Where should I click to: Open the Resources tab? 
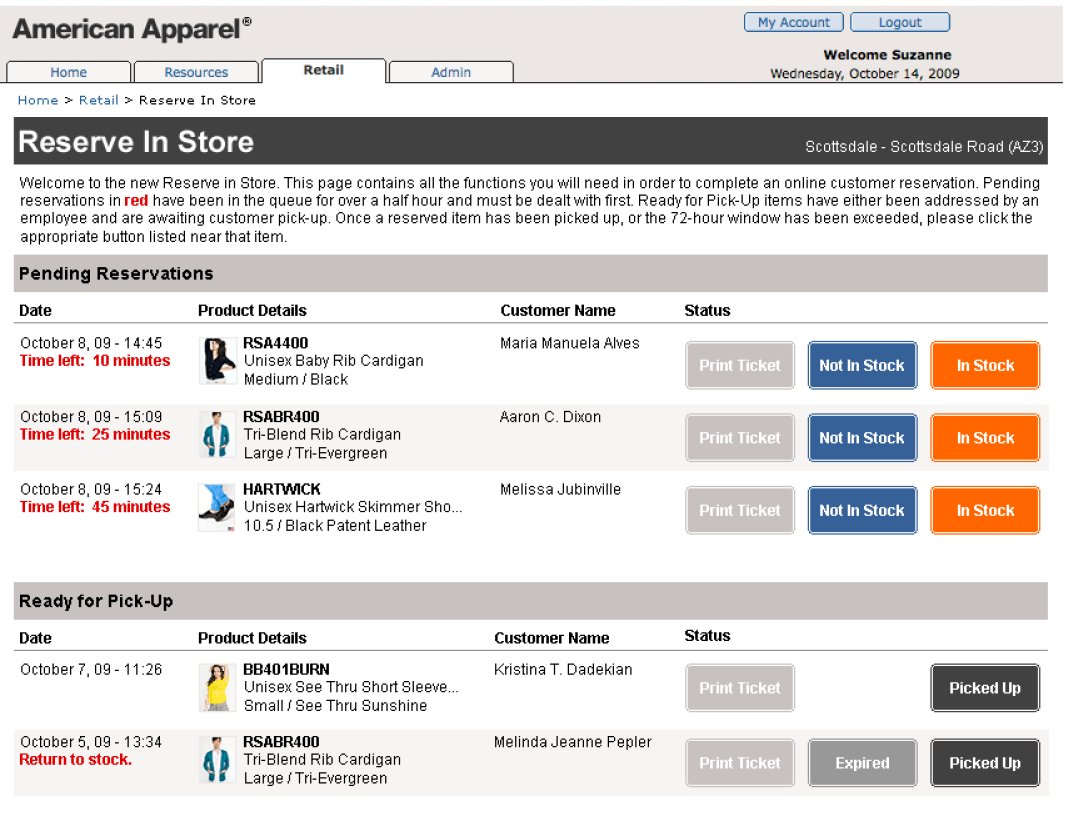(196, 72)
